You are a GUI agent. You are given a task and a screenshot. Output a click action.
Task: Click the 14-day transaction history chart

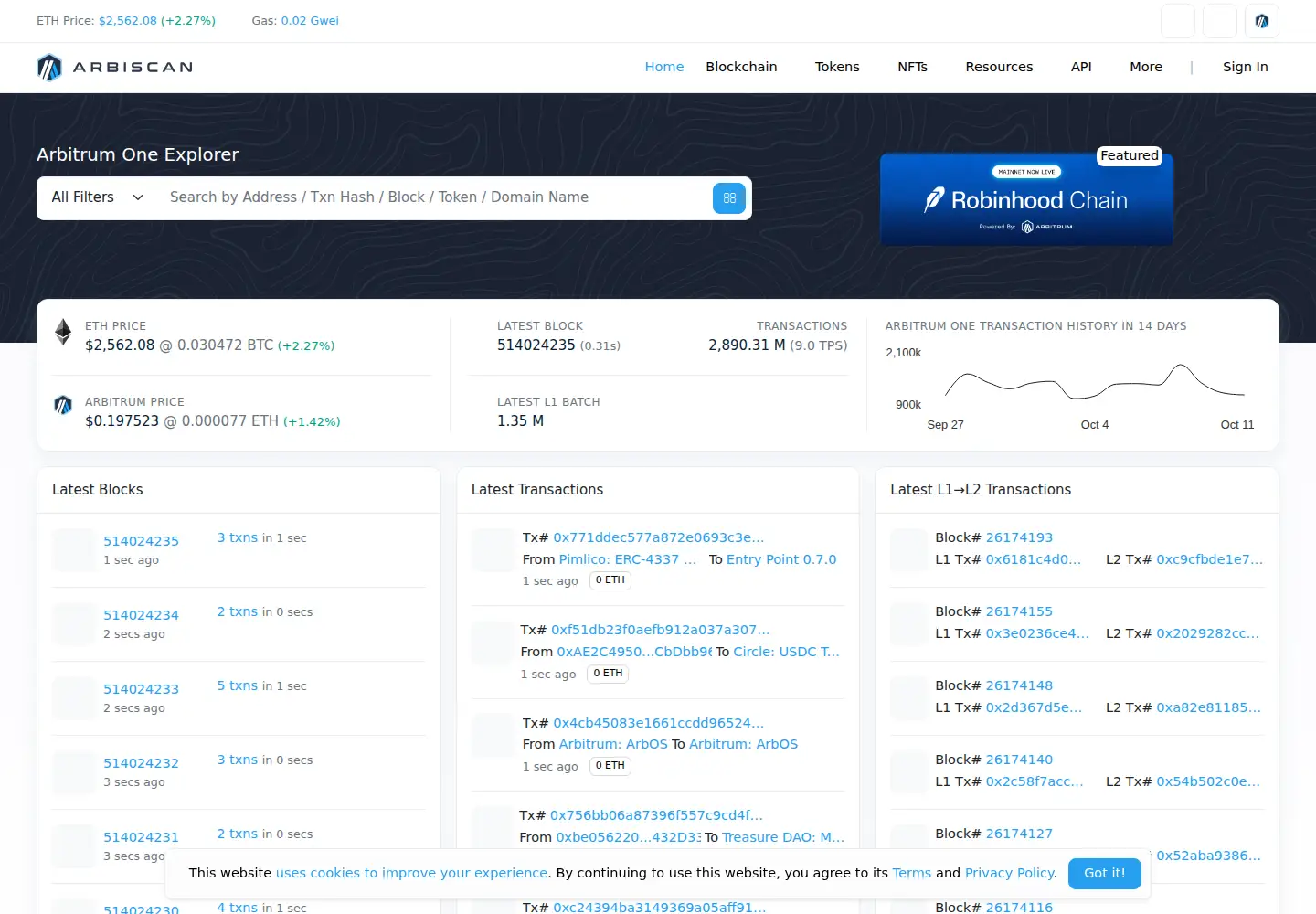1074,388
